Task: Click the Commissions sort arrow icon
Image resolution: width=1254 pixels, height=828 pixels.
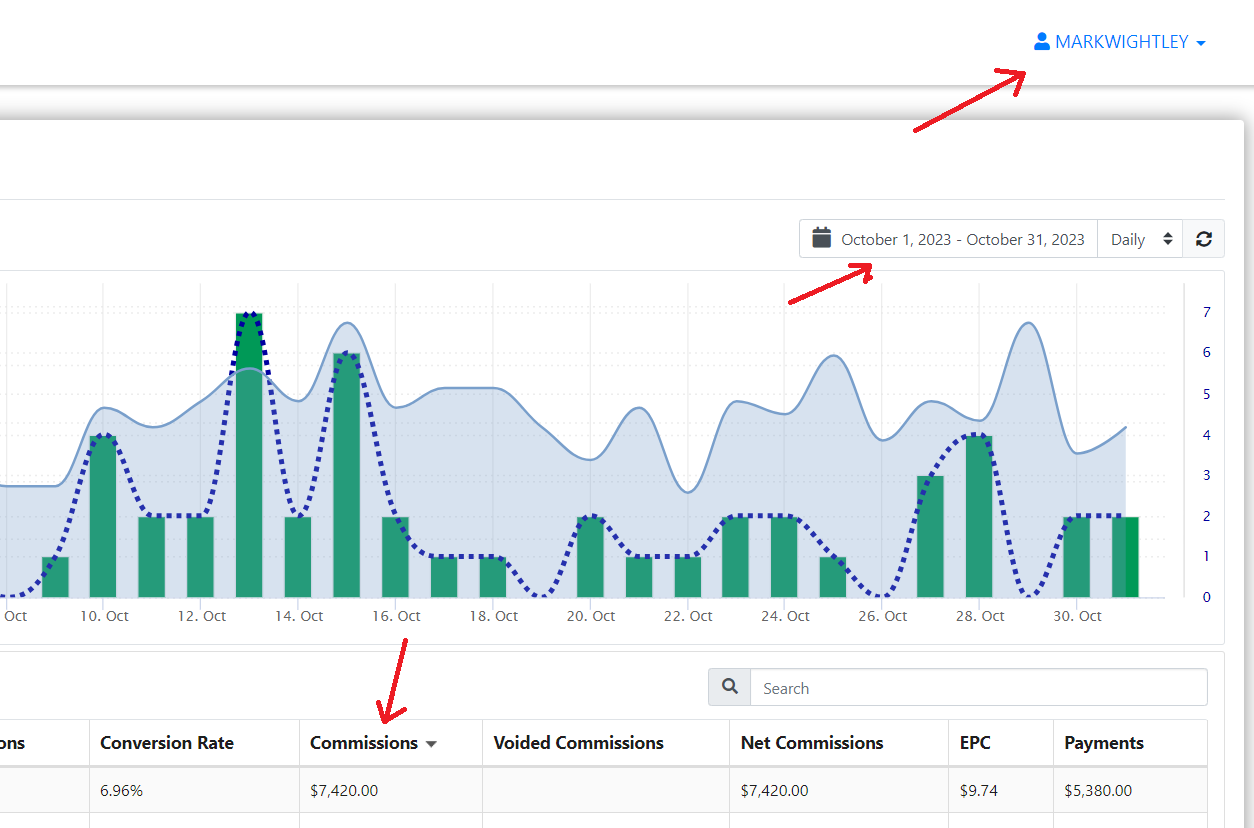Action: pos(432,744)
